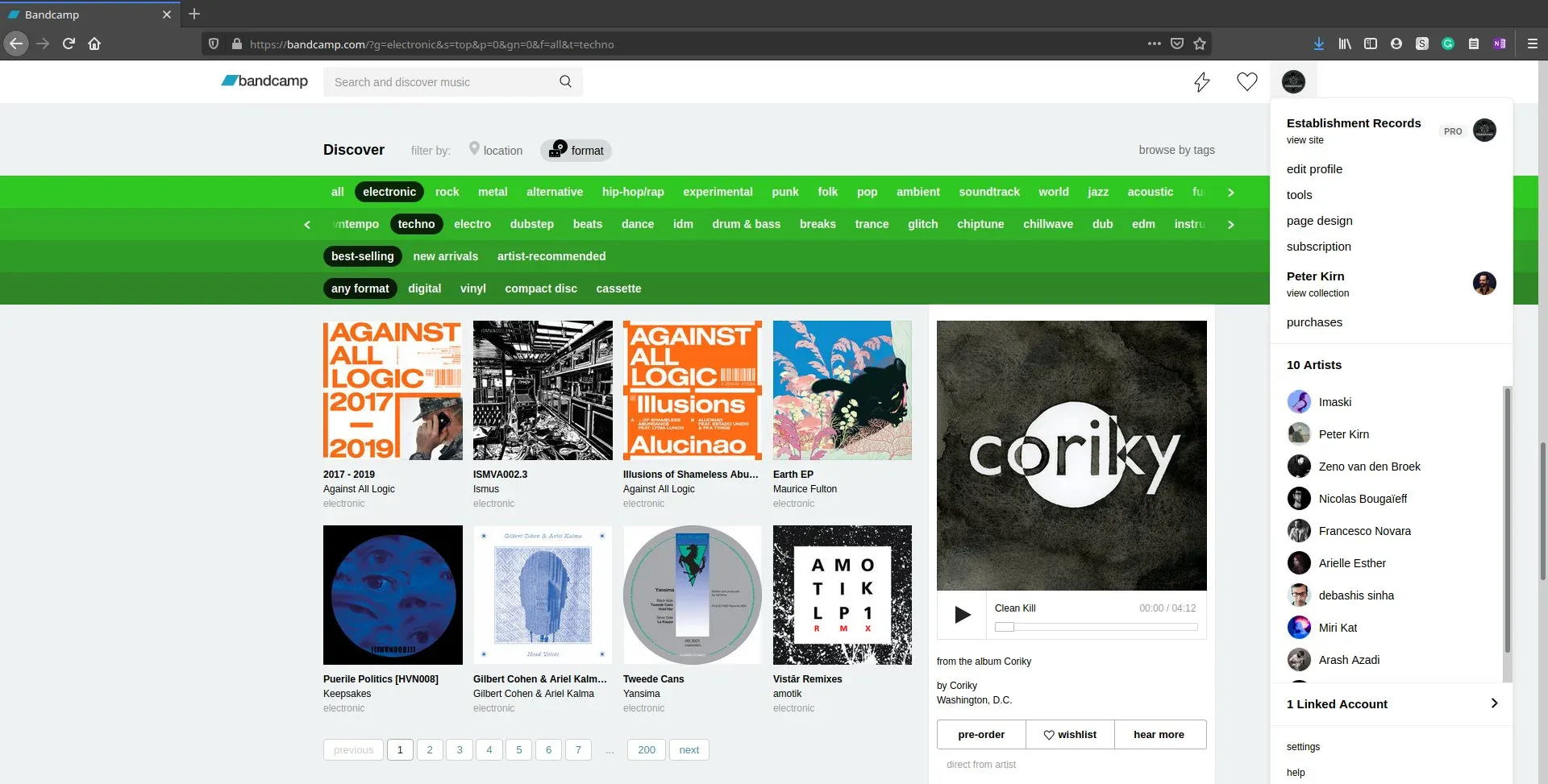
Task: Click Peter Kirn's profile avatar in menu header
Action: 1484,283
